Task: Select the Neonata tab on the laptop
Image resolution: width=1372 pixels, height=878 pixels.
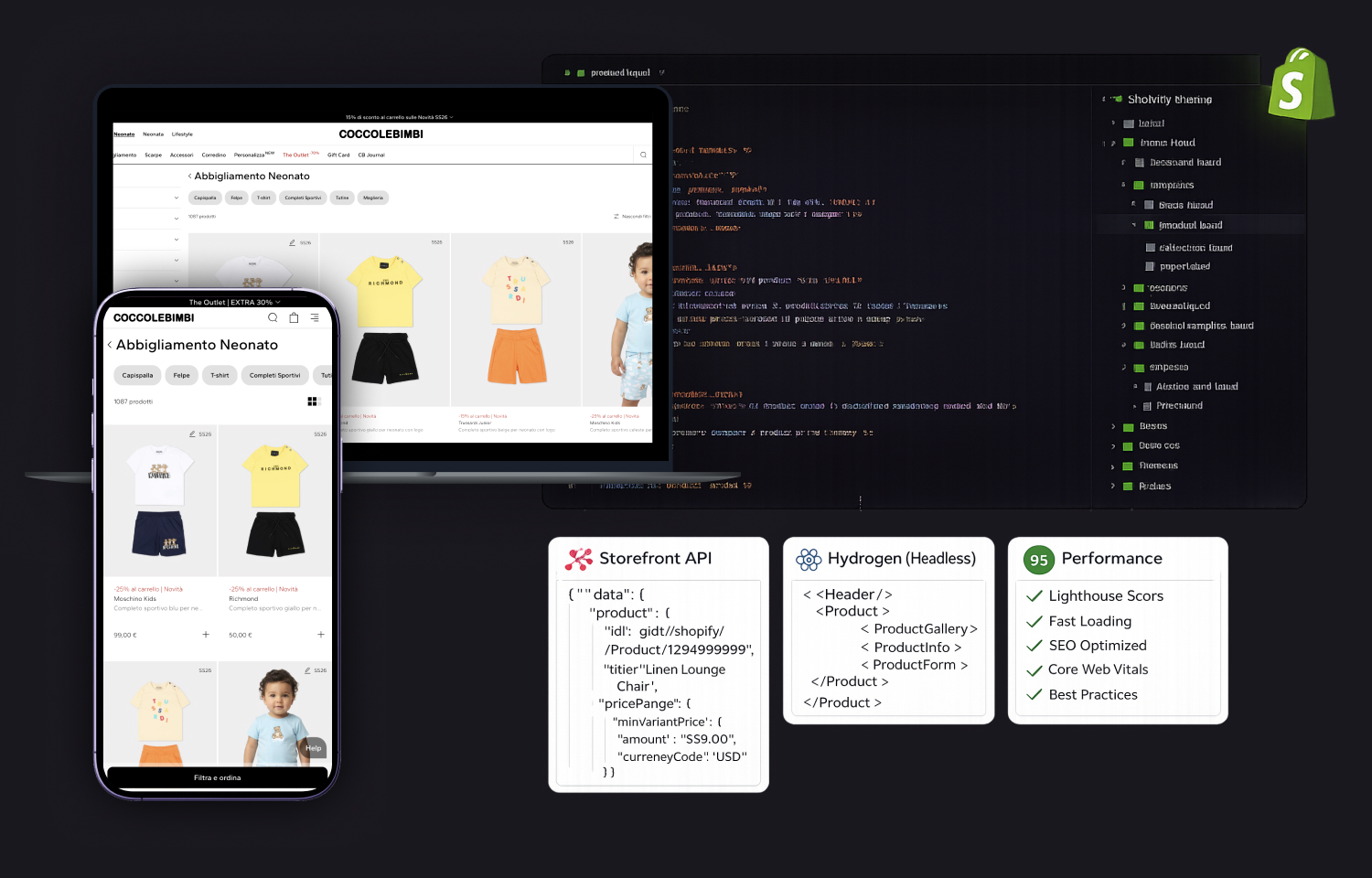Action: coord(154,134)
